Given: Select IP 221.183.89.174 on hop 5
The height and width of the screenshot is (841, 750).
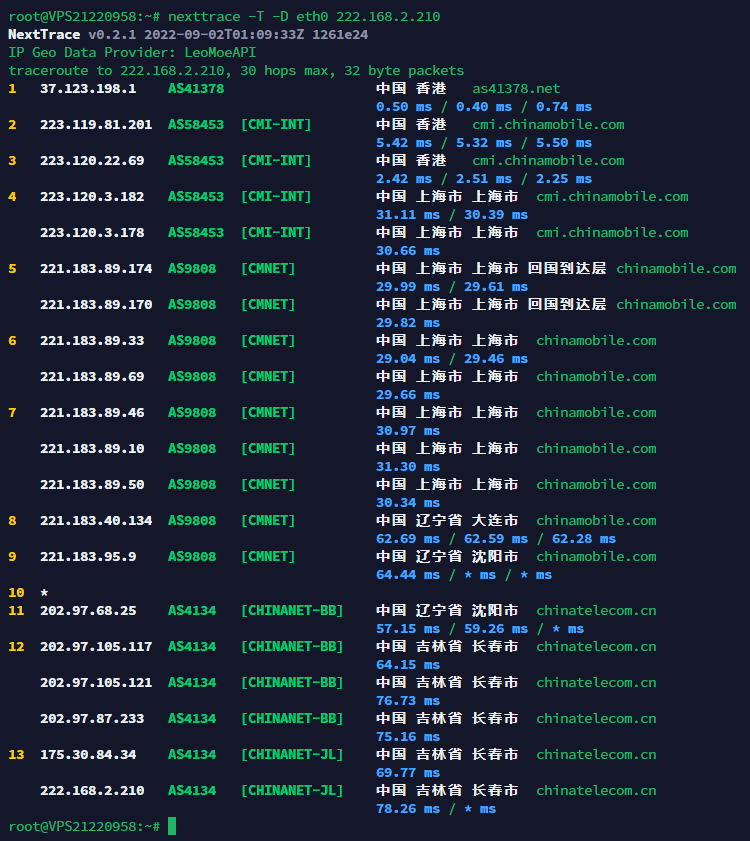Looking at the screenshot, I should [96, 268].
